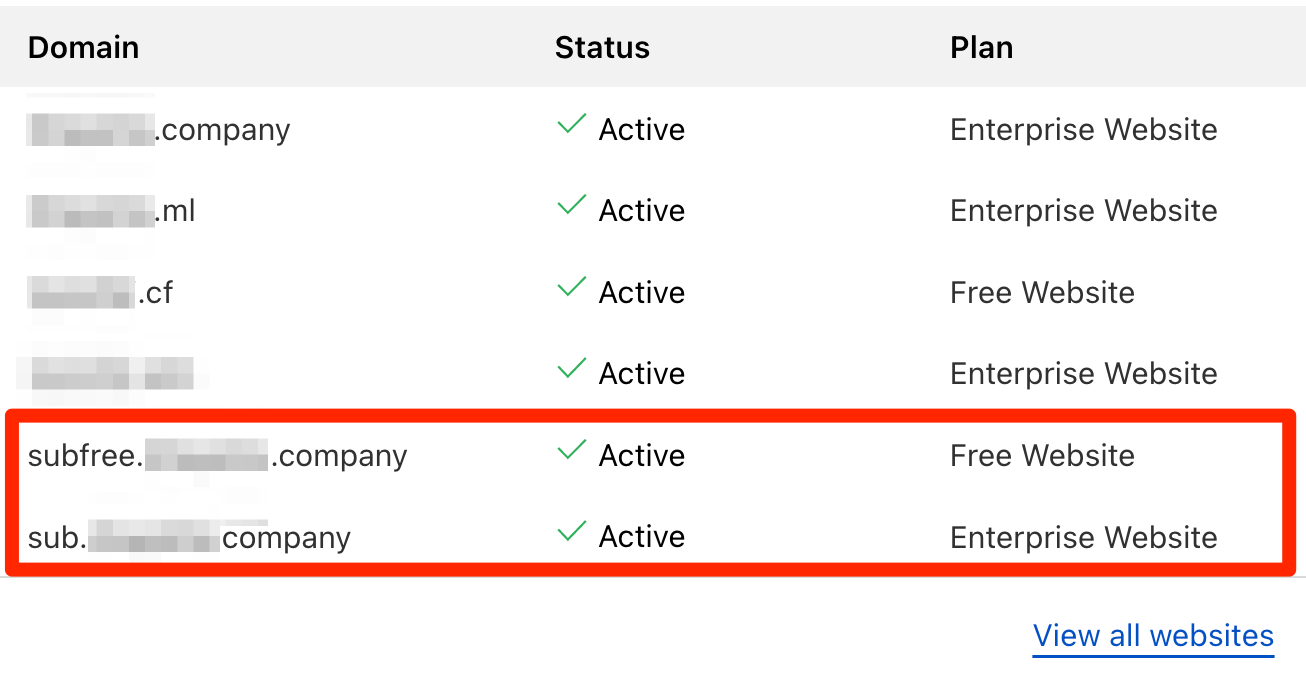Viewport: 1306px width, 682px height.
Task: Select the check icon on the .cf row
Action: [x=571, y=289]
